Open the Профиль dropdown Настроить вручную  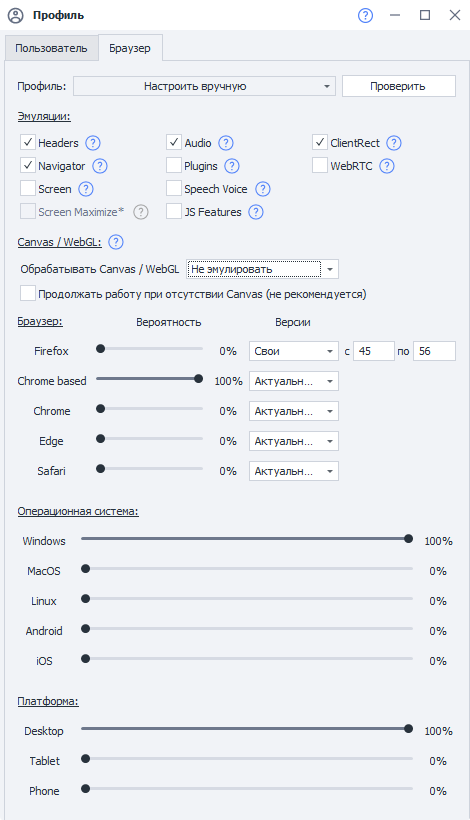204,86
